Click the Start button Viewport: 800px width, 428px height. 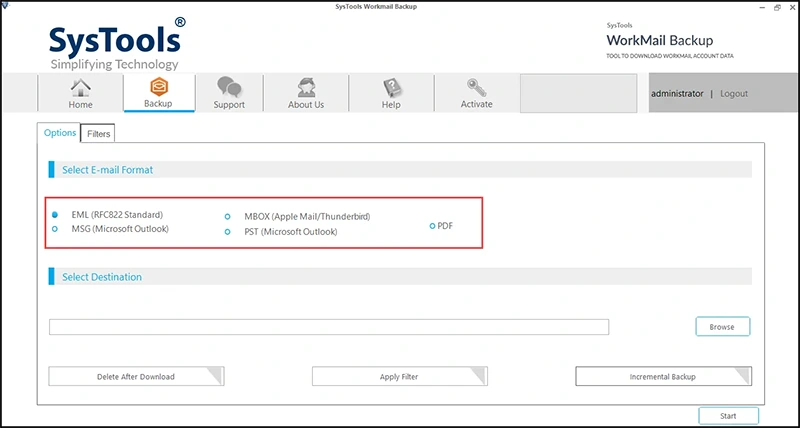tap(728, 416)
